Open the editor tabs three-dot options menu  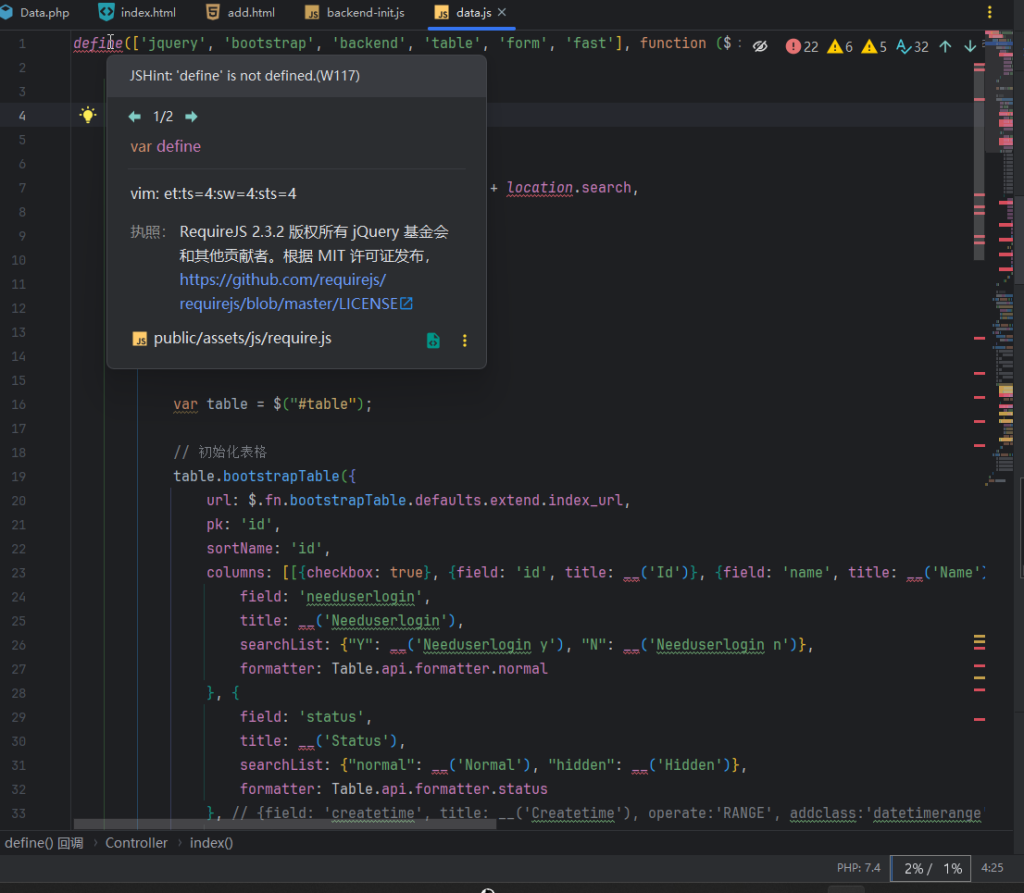tap(990, 13)
